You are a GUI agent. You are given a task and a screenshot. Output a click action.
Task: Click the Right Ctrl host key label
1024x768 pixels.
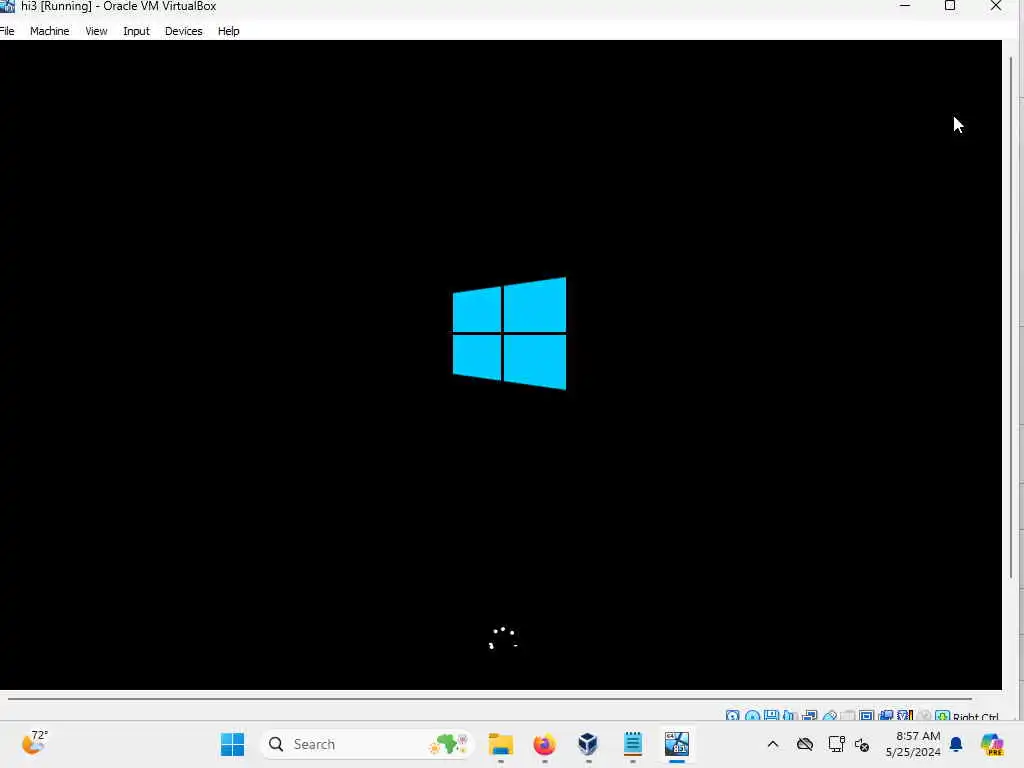[x=976, y=716]
